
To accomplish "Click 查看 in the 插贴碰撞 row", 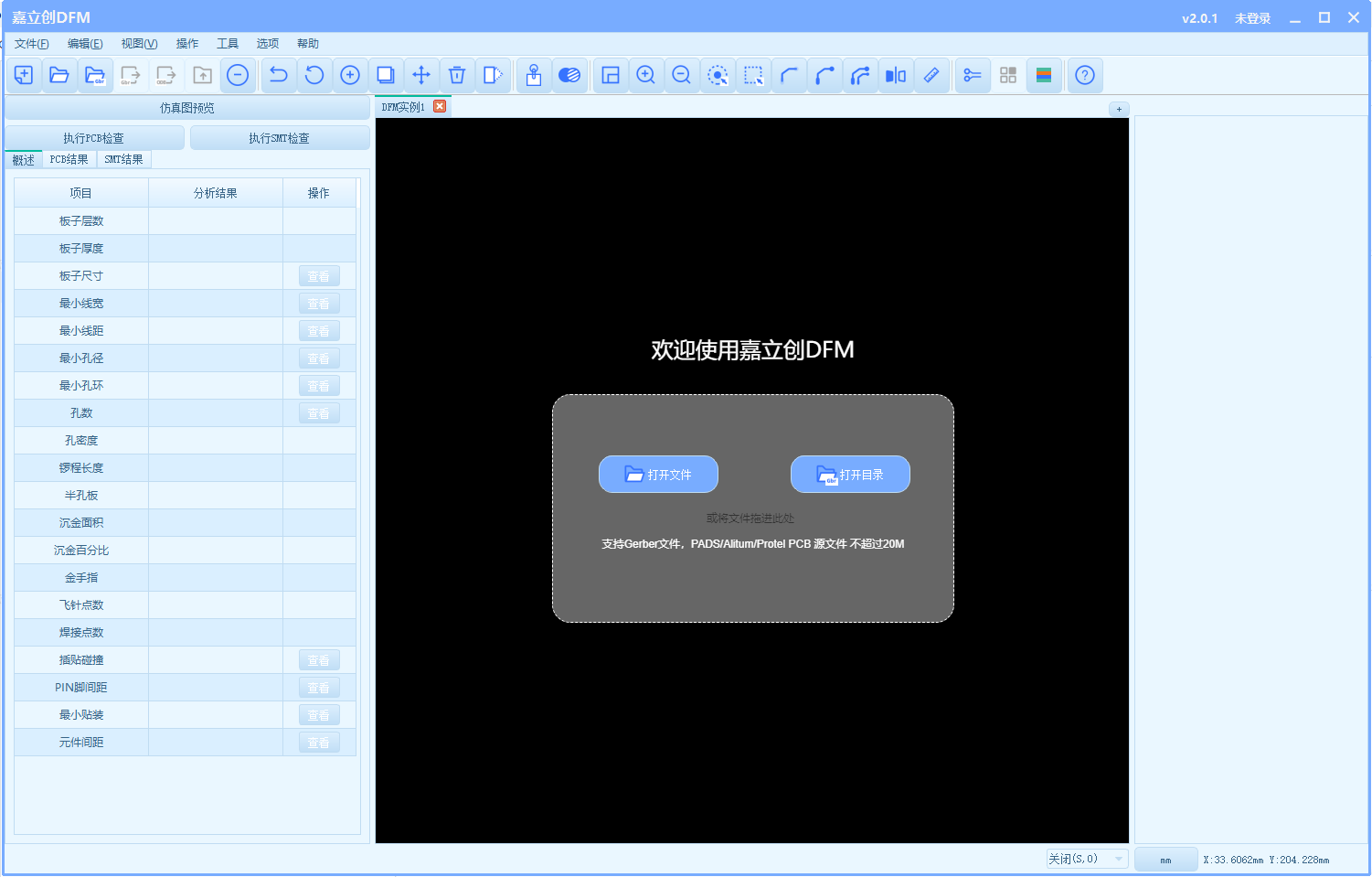I will tap(319, 660).
